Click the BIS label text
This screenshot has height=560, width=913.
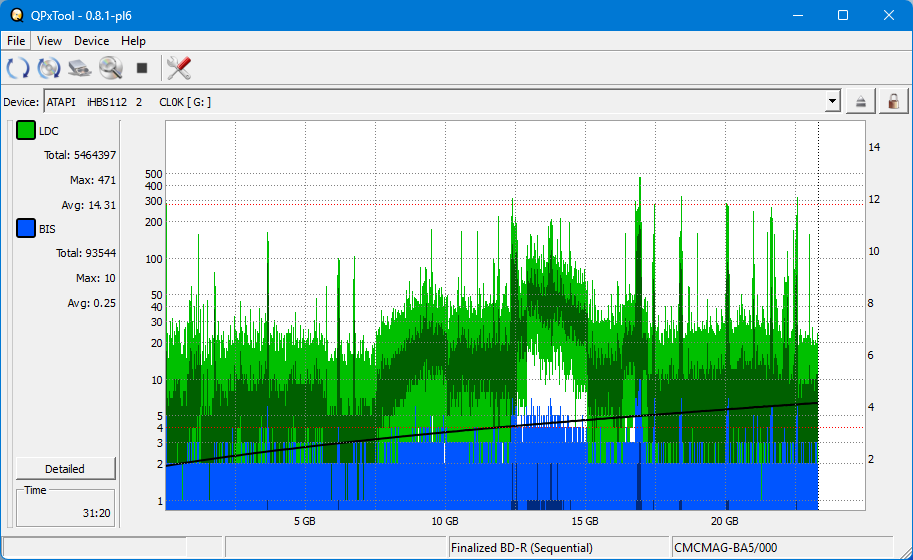47,229
